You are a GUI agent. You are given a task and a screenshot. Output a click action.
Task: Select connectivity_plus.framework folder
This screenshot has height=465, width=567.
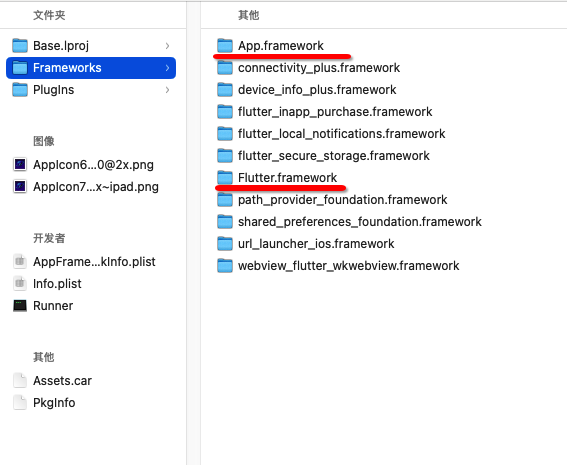pyautogui.click(x=309, y=68)
